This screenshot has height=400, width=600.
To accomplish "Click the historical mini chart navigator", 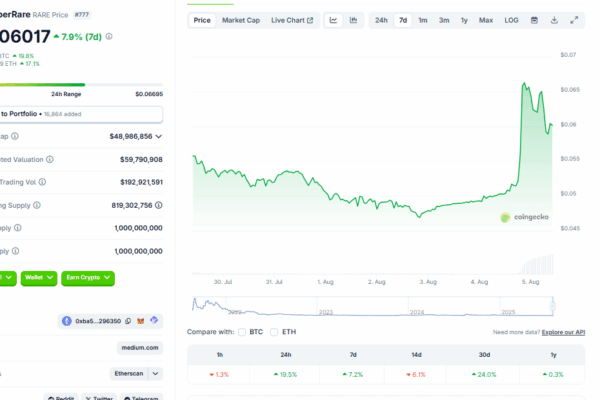I will pyautogui.click(x=373, y=306).
